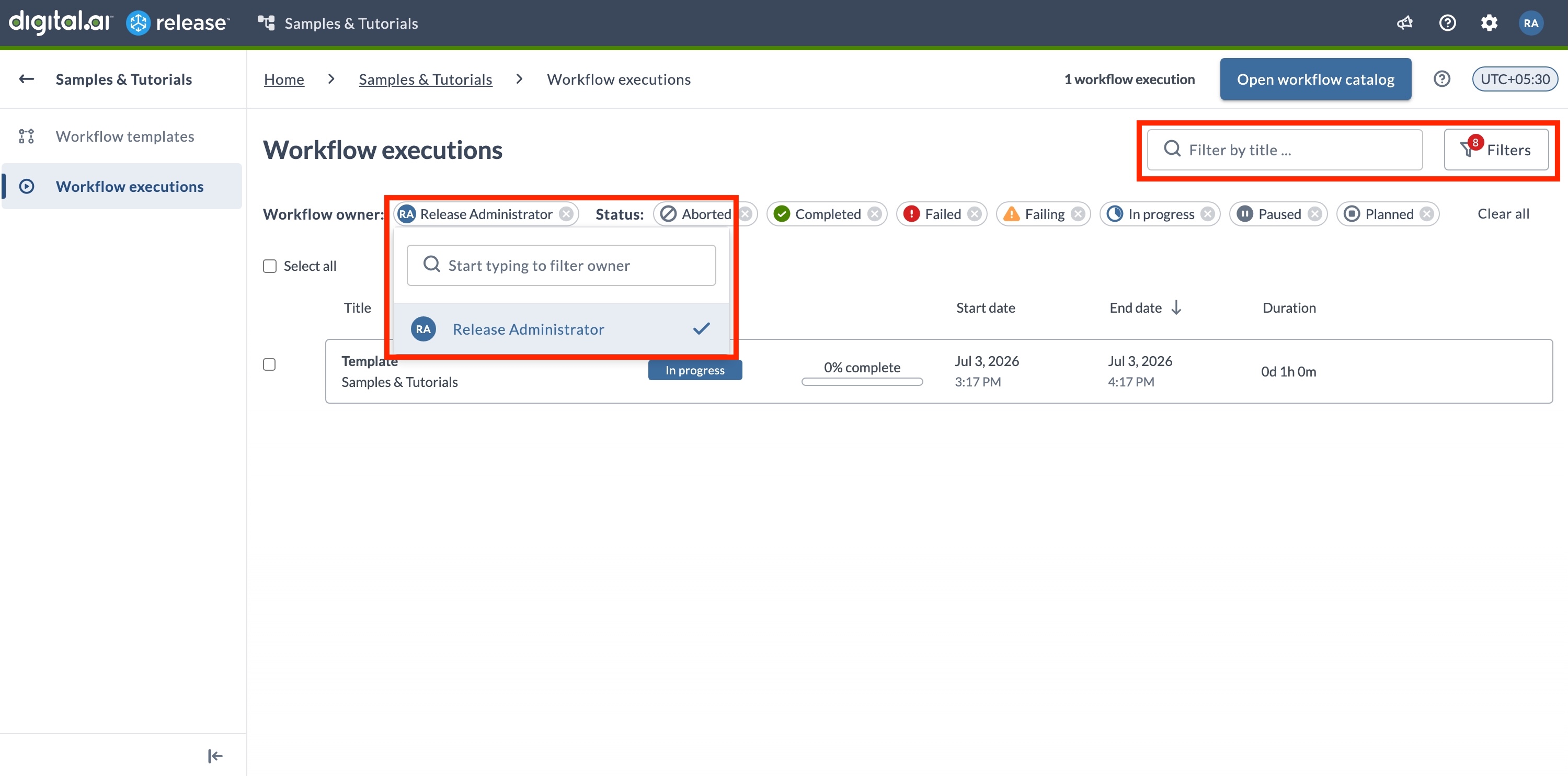
Task: Remove the Failing status chip
Action: (1078, 214)
